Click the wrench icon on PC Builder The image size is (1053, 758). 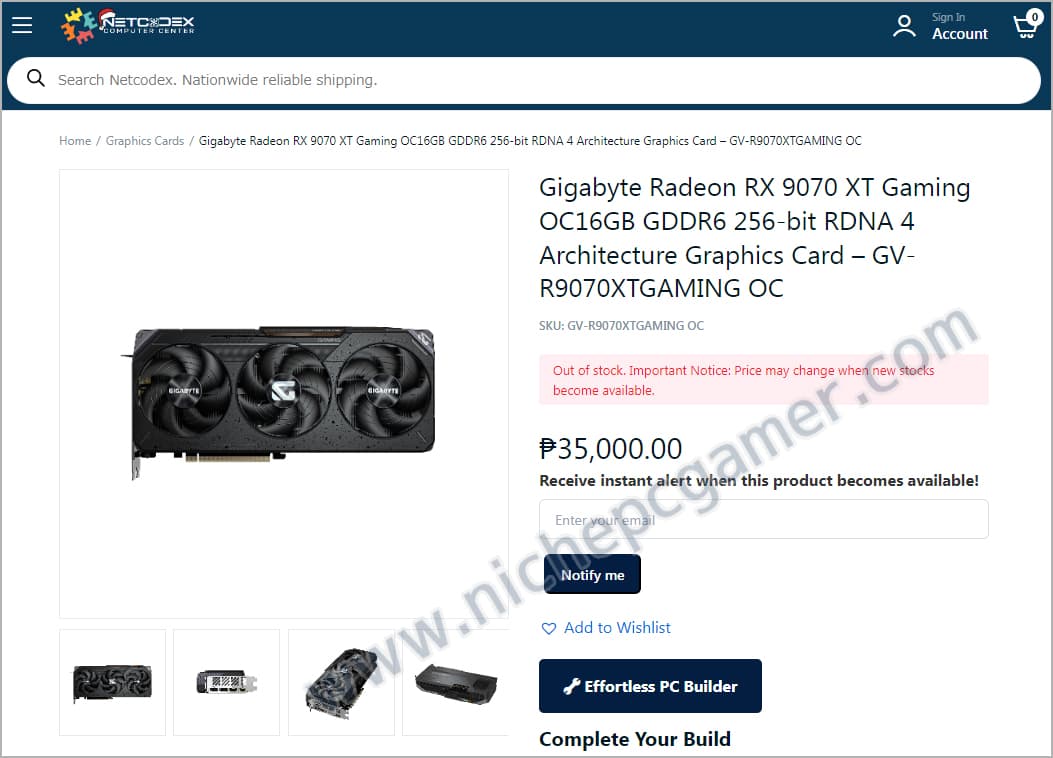point(571,686)
